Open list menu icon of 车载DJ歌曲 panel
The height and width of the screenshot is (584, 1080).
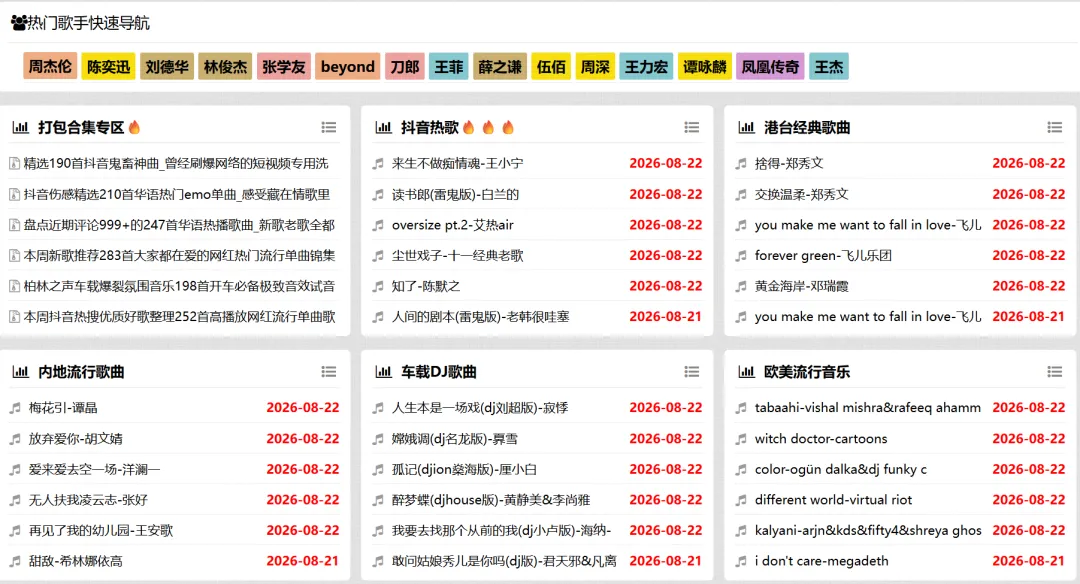click(x=692, y=372)
